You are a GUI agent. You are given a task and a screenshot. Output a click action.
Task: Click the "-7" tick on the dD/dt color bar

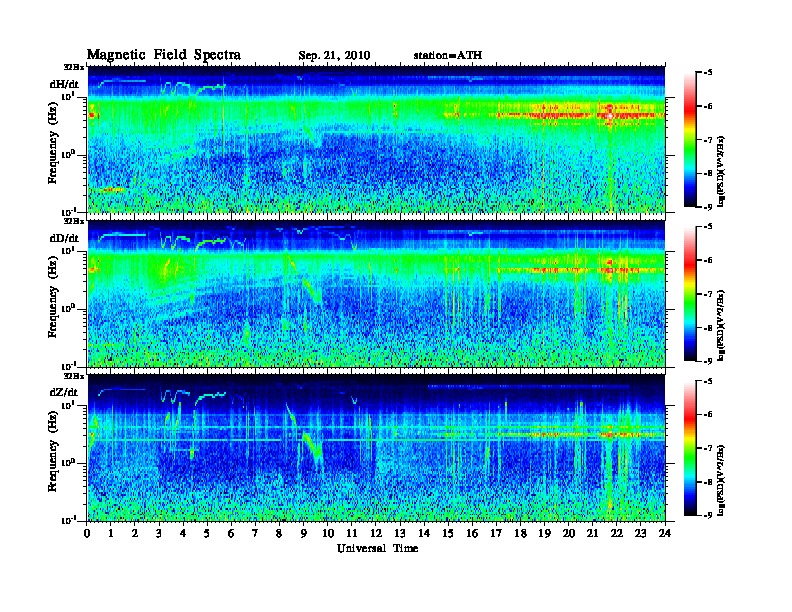click(x=708, y=294)
